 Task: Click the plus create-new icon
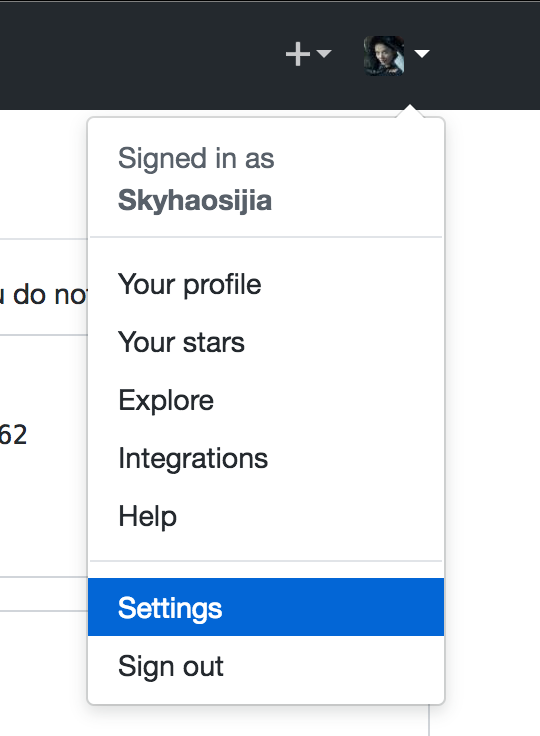pyautogui.click(x=298, y=54)
